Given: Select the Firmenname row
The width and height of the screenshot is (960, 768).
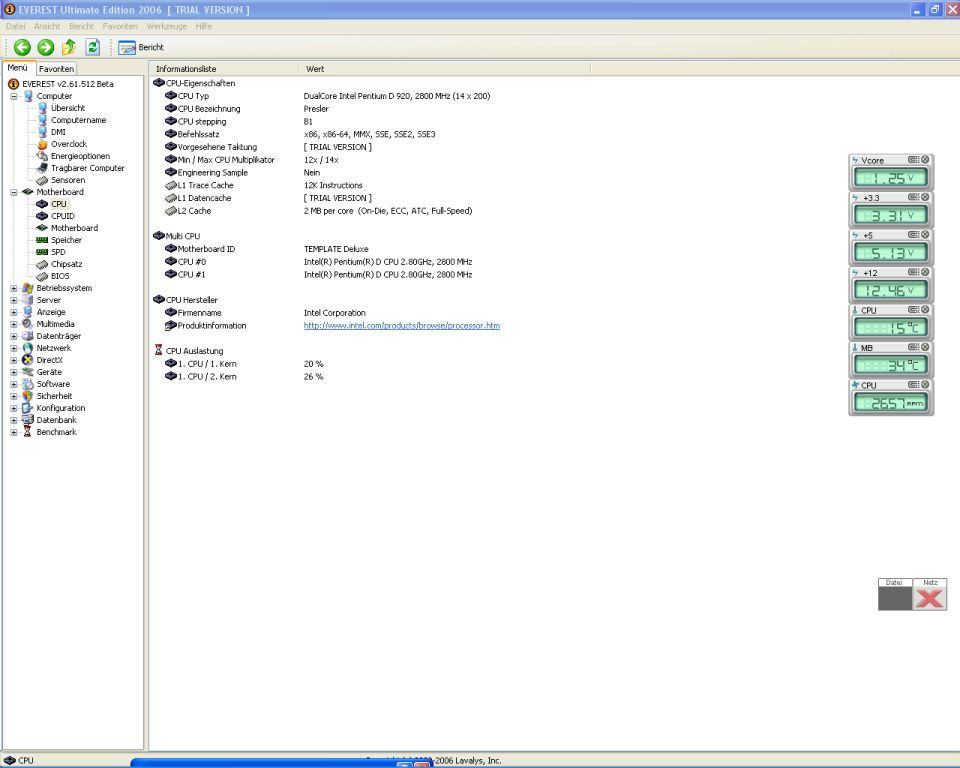Looking at the screenshot, I should (265, 313).
